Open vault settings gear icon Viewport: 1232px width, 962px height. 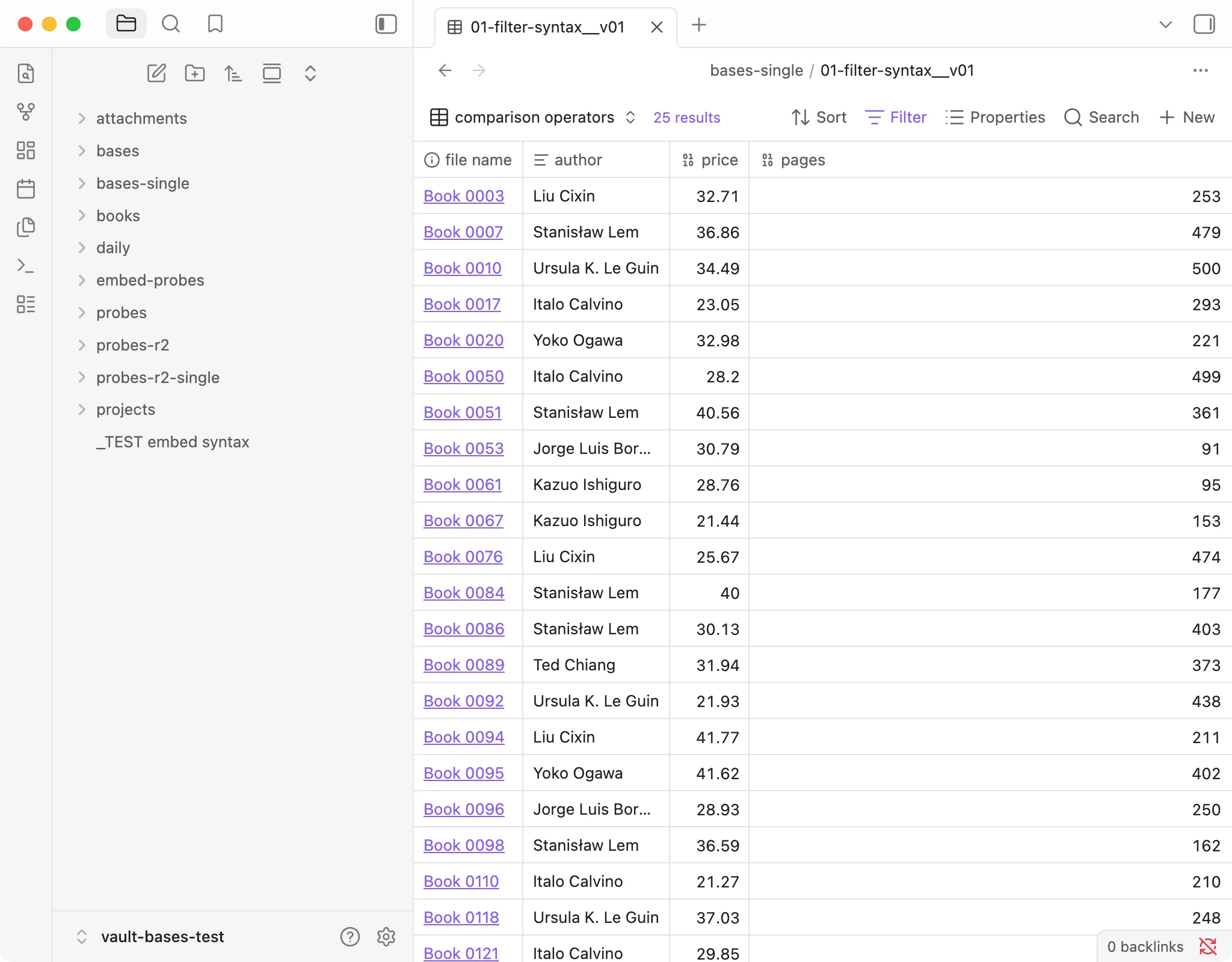point(386,937)
